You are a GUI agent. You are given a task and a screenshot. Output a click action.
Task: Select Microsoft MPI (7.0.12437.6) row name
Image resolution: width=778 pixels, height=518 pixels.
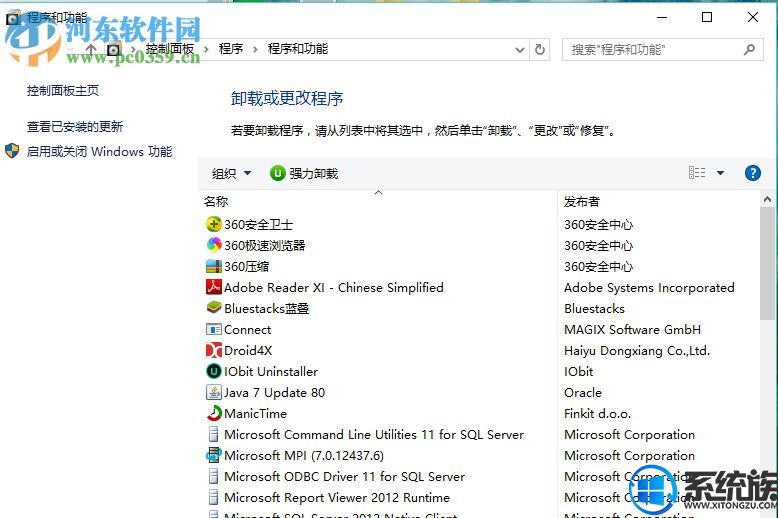pos(304,455)
